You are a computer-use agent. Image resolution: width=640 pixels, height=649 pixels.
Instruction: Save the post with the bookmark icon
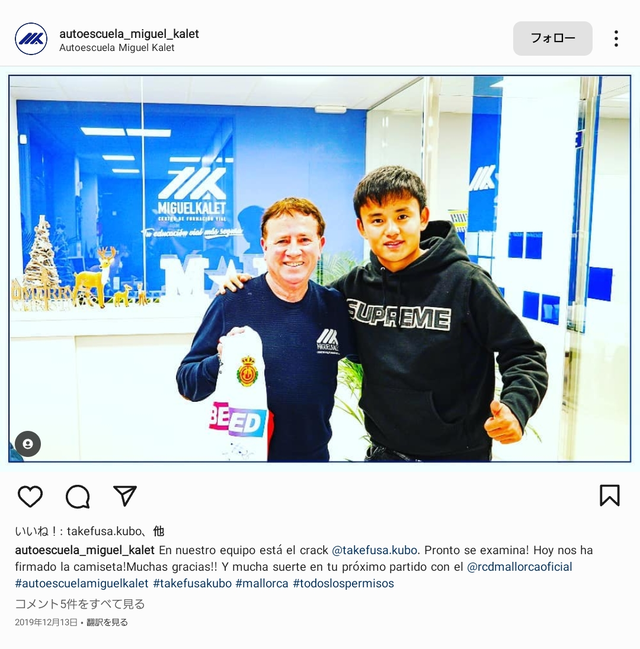pyautogui.click(x=609, y=495)
